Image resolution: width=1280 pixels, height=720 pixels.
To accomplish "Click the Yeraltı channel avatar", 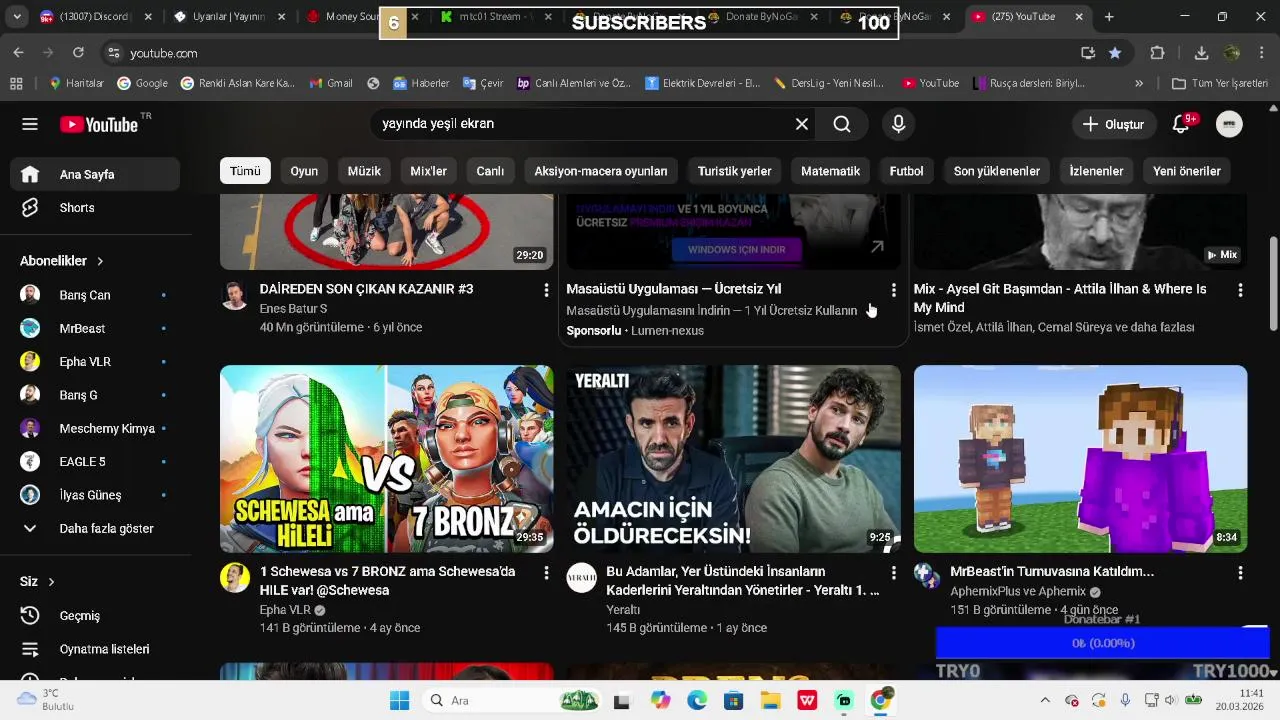I will click(x=581, y=578).
